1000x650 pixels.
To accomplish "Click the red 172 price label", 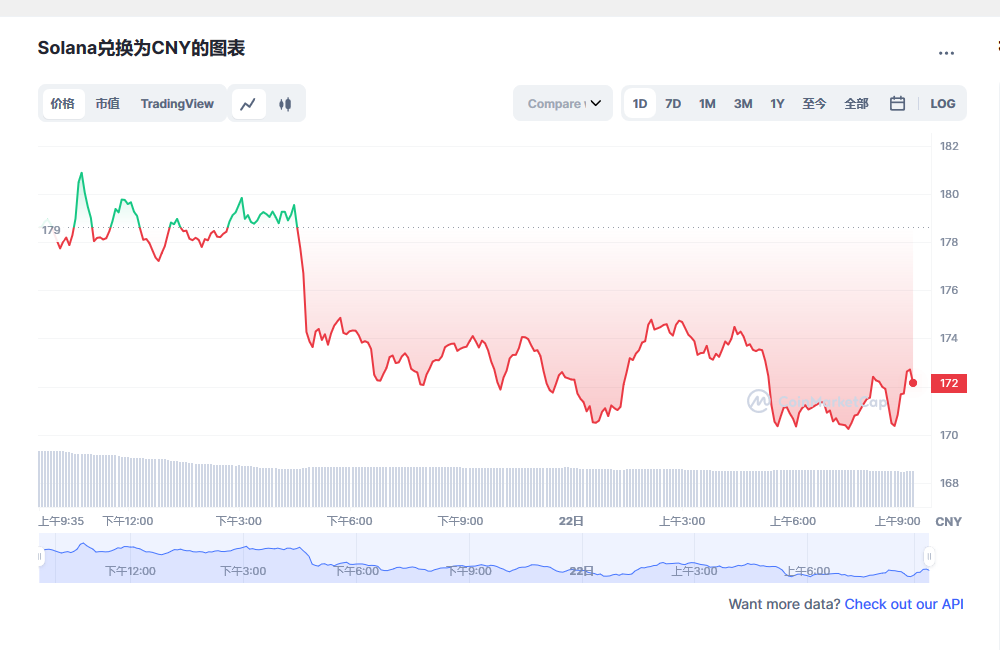I will (949, 383).
